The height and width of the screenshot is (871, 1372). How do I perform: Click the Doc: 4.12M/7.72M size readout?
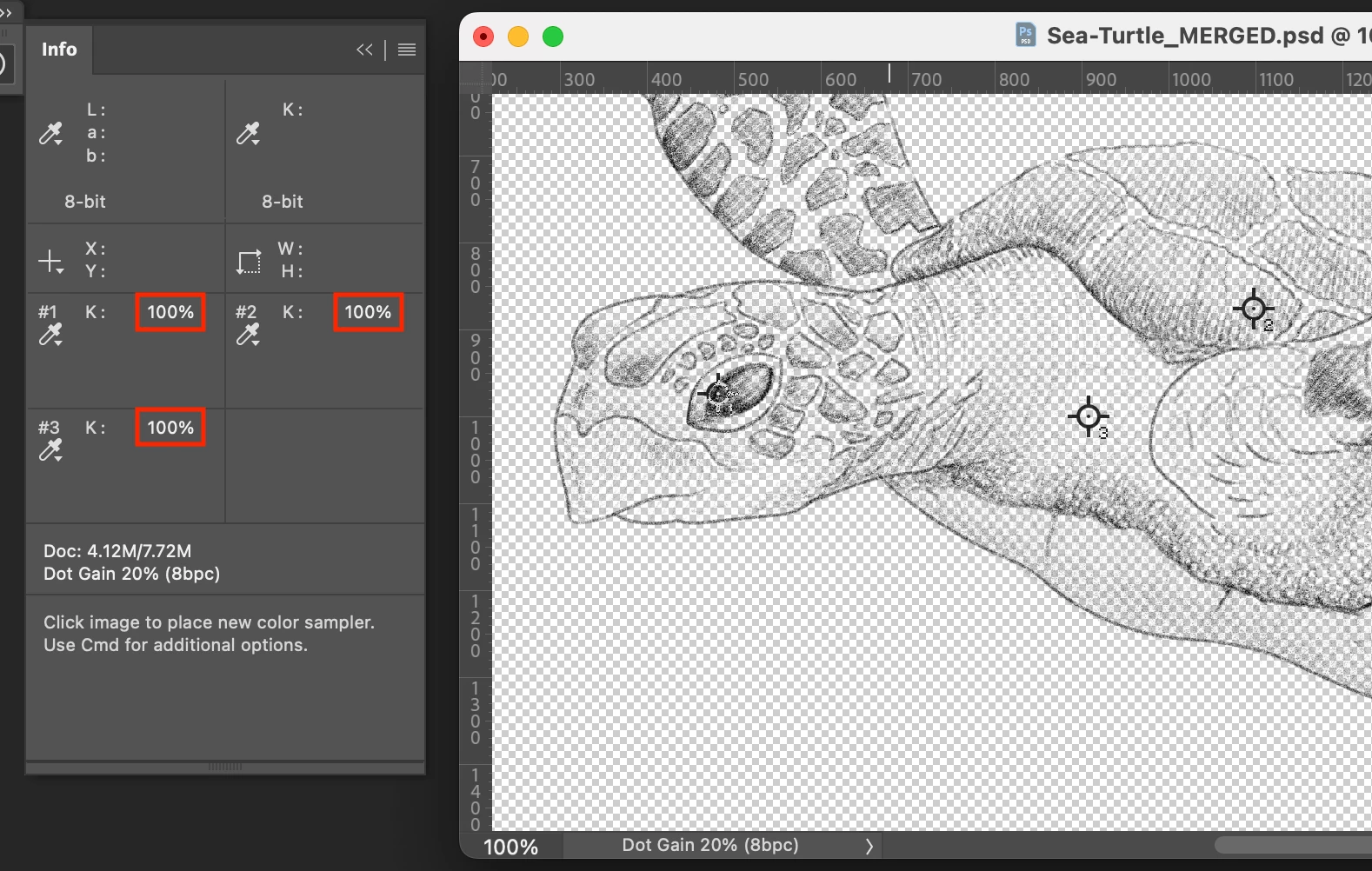(x=117, y=551)
